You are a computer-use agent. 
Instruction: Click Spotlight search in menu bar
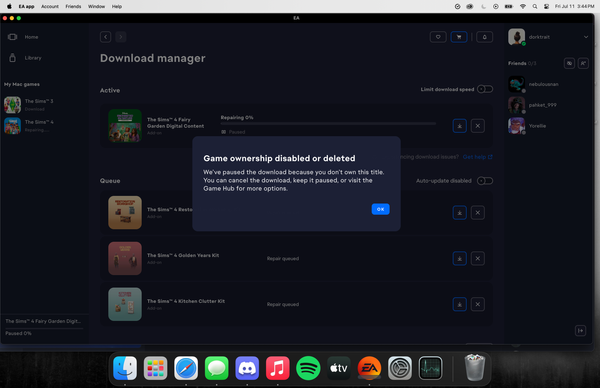(x=535, y=7)
